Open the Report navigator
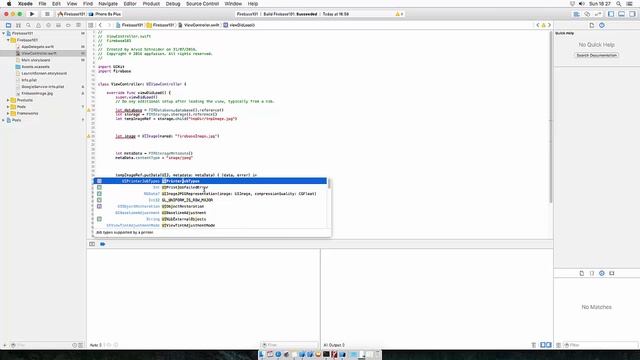This screenshot has width=640, height=360. click(78, 25)
